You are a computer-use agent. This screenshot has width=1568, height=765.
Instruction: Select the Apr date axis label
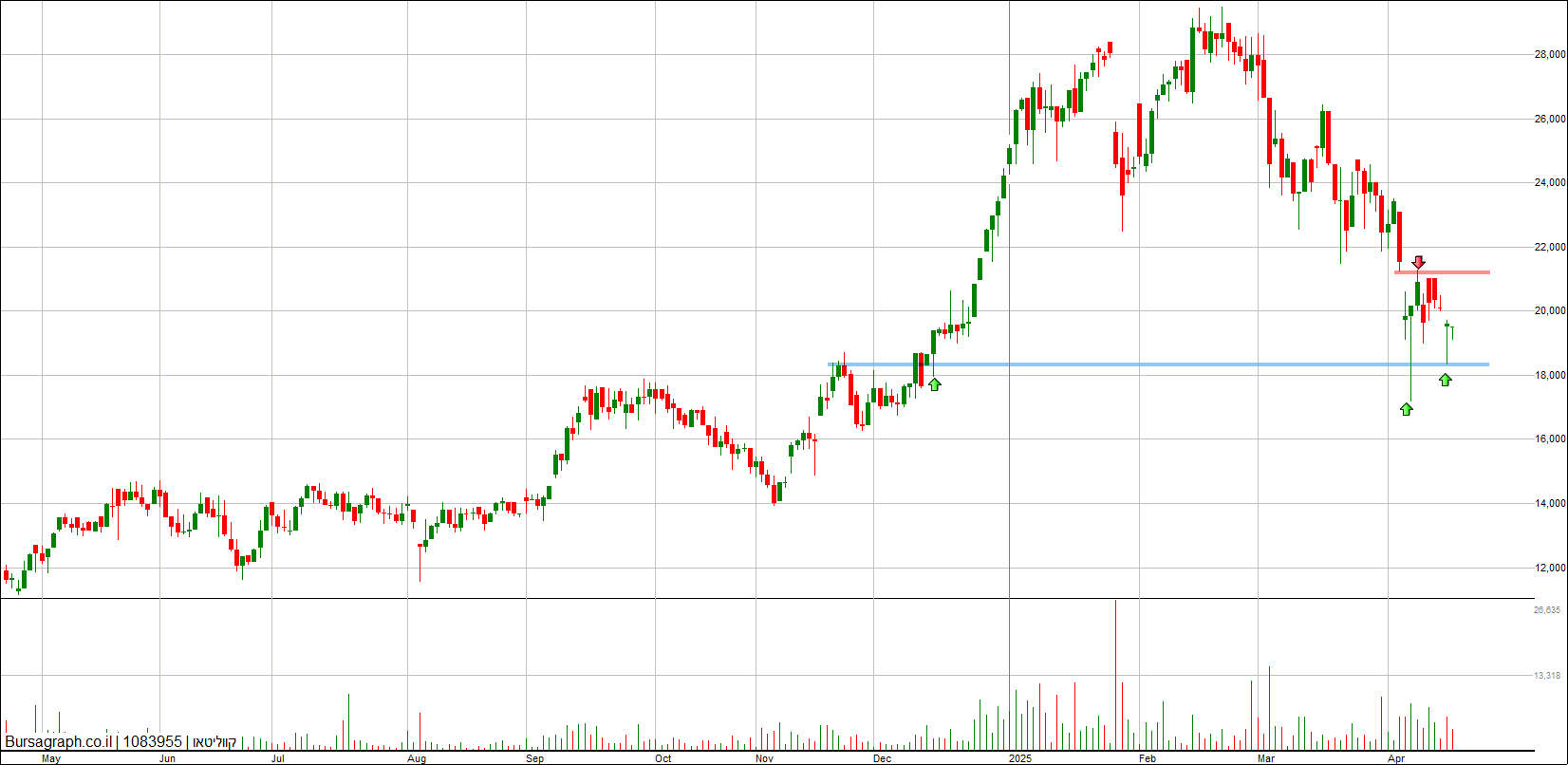coord(1396,758)
